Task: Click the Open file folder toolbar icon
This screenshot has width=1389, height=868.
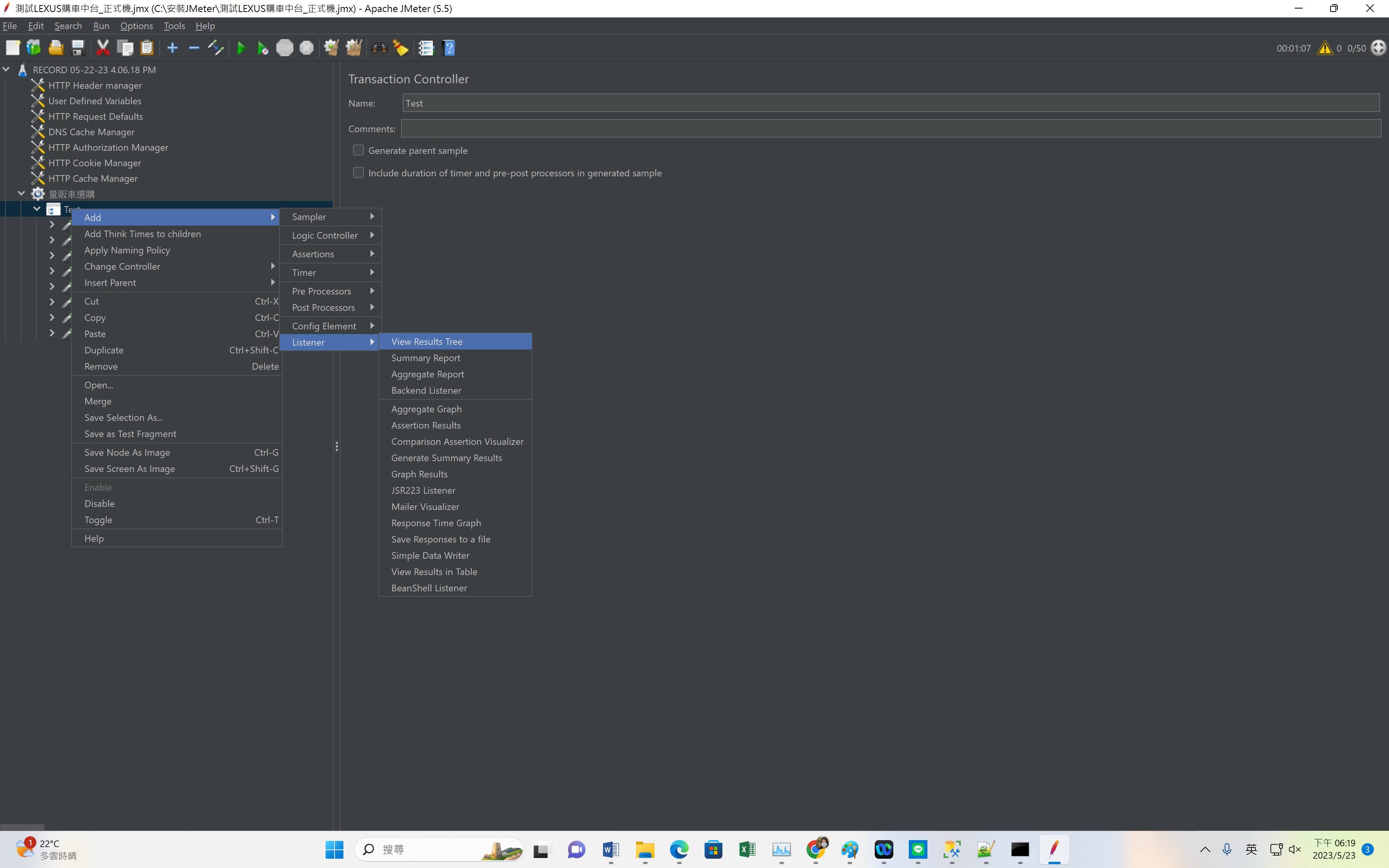Action: point(56,48)
